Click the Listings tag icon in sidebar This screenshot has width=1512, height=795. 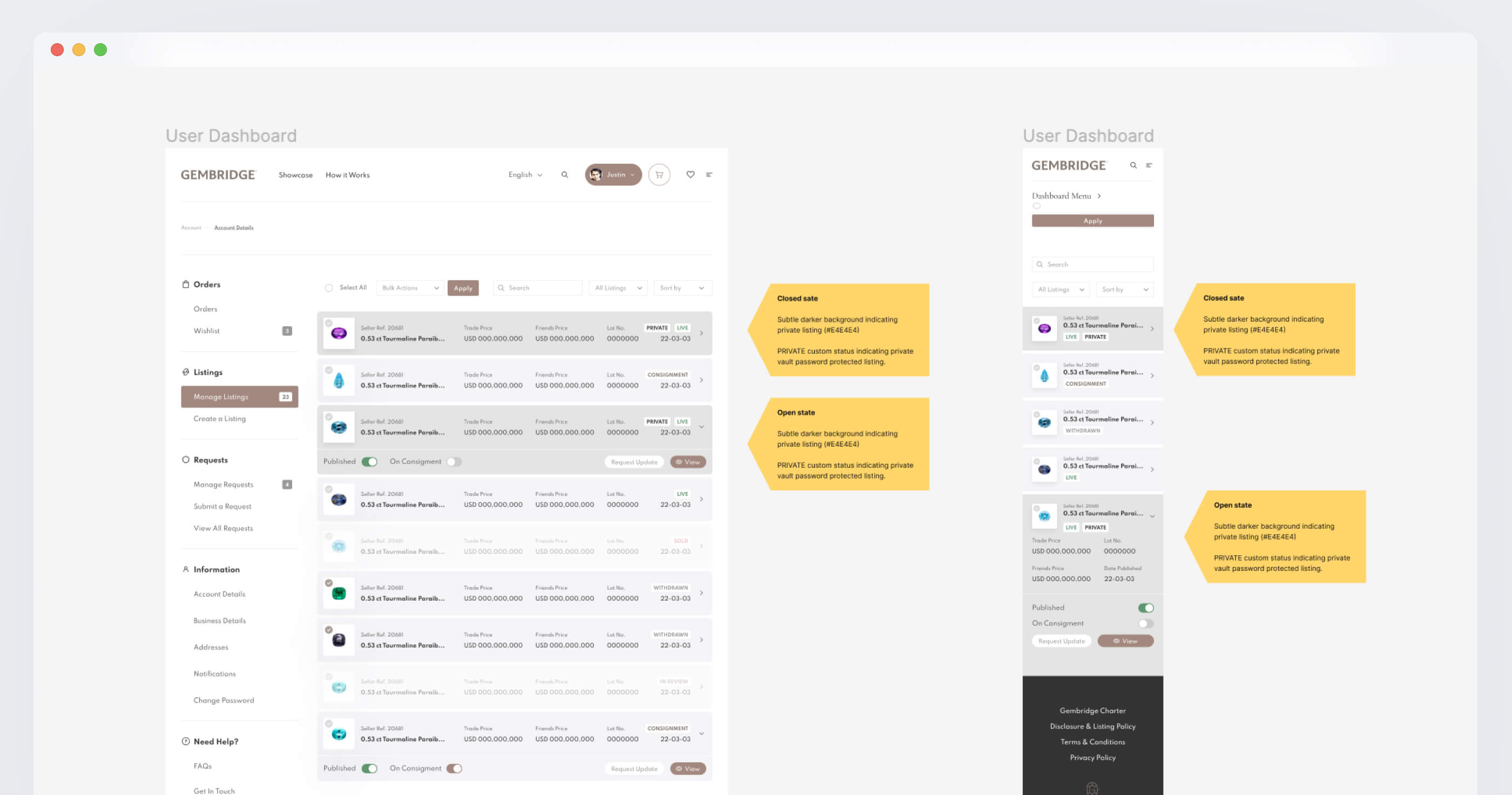coord(185,372)
